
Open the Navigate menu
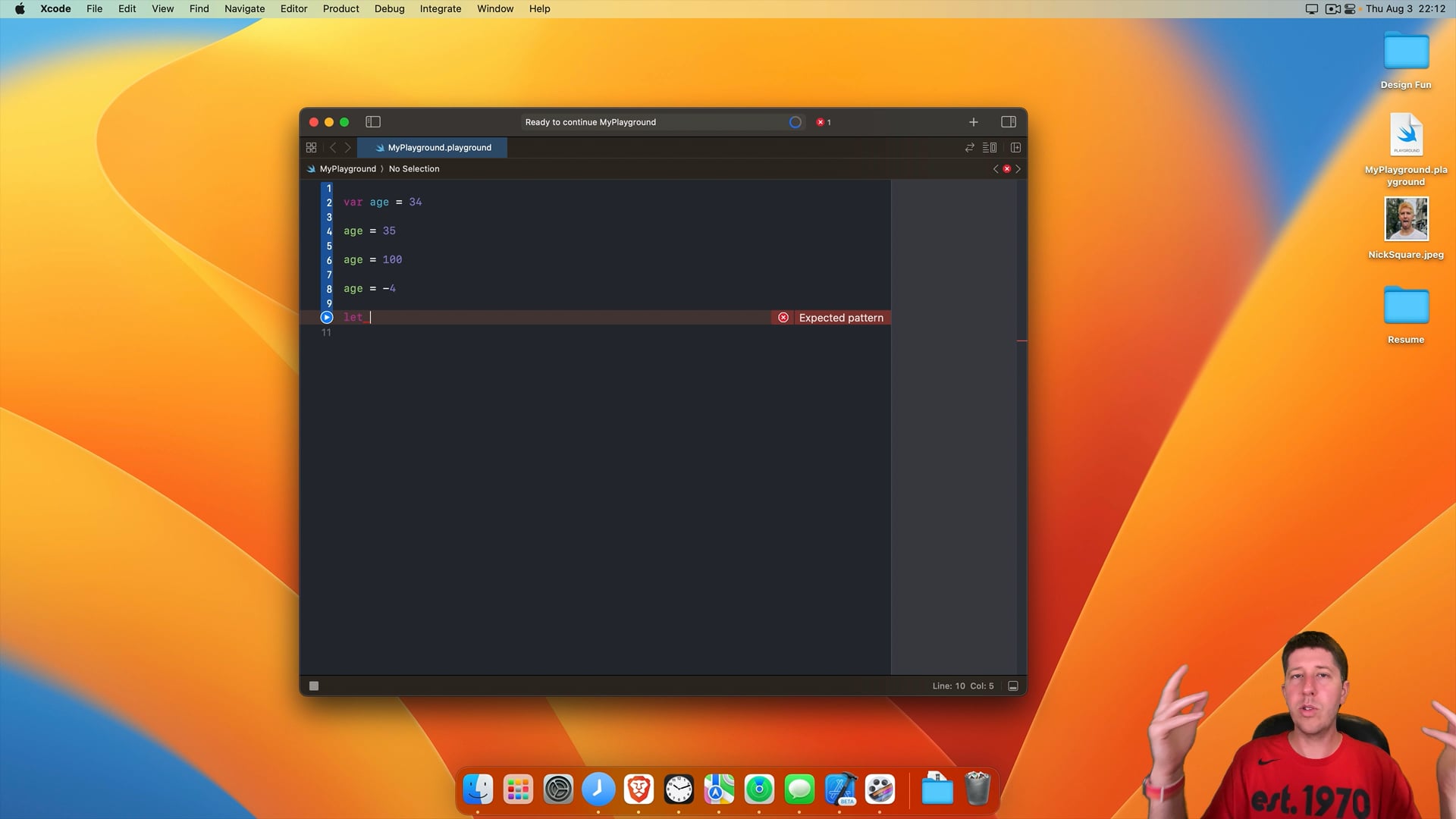(244, 9)
